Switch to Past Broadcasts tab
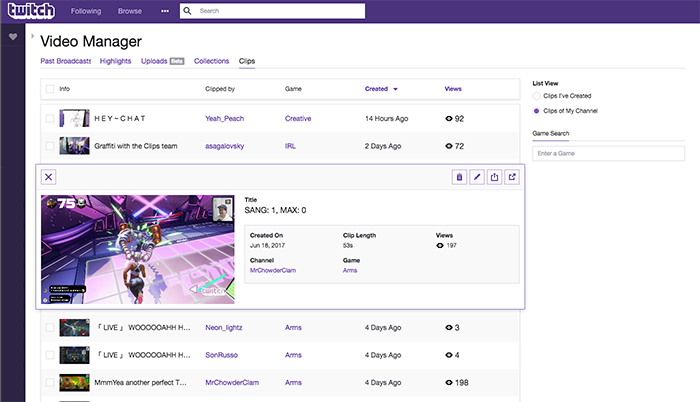Screen dimensions: 700x402 coord(66,61)
